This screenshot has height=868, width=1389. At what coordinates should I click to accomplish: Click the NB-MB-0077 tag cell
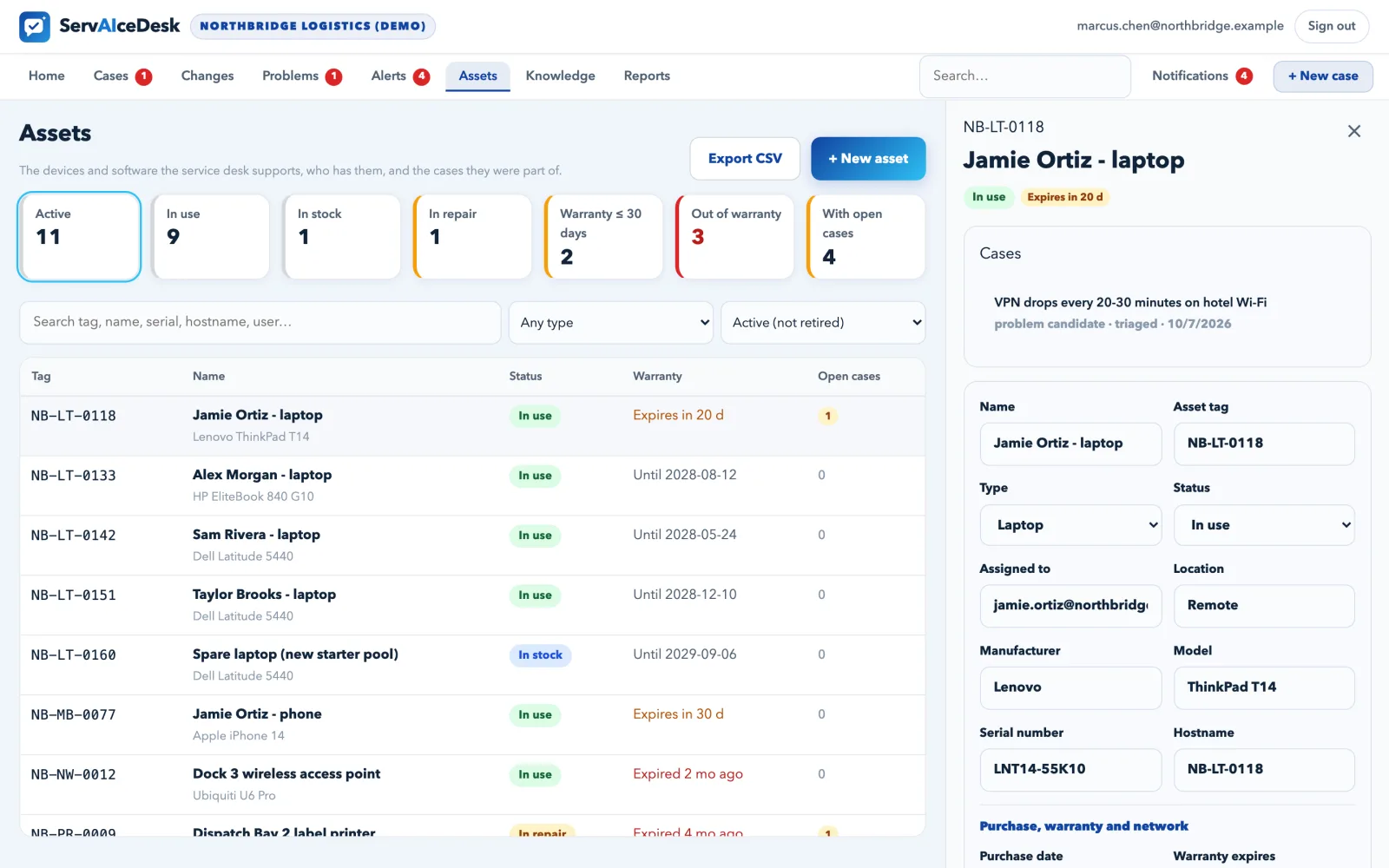click(74, 715)
